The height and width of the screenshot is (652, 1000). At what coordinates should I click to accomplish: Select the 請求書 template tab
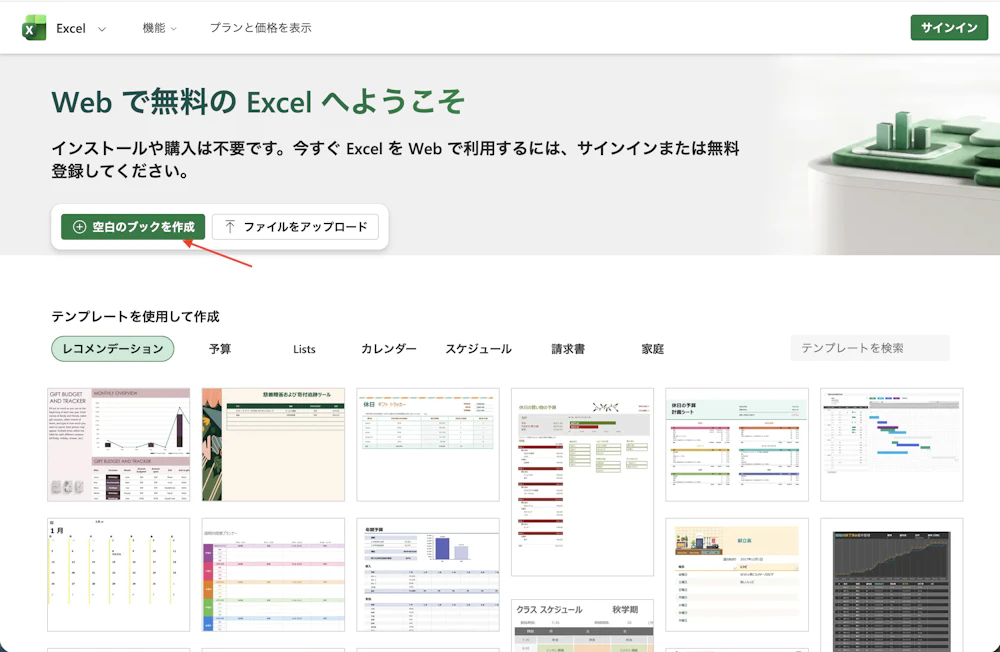568,349
